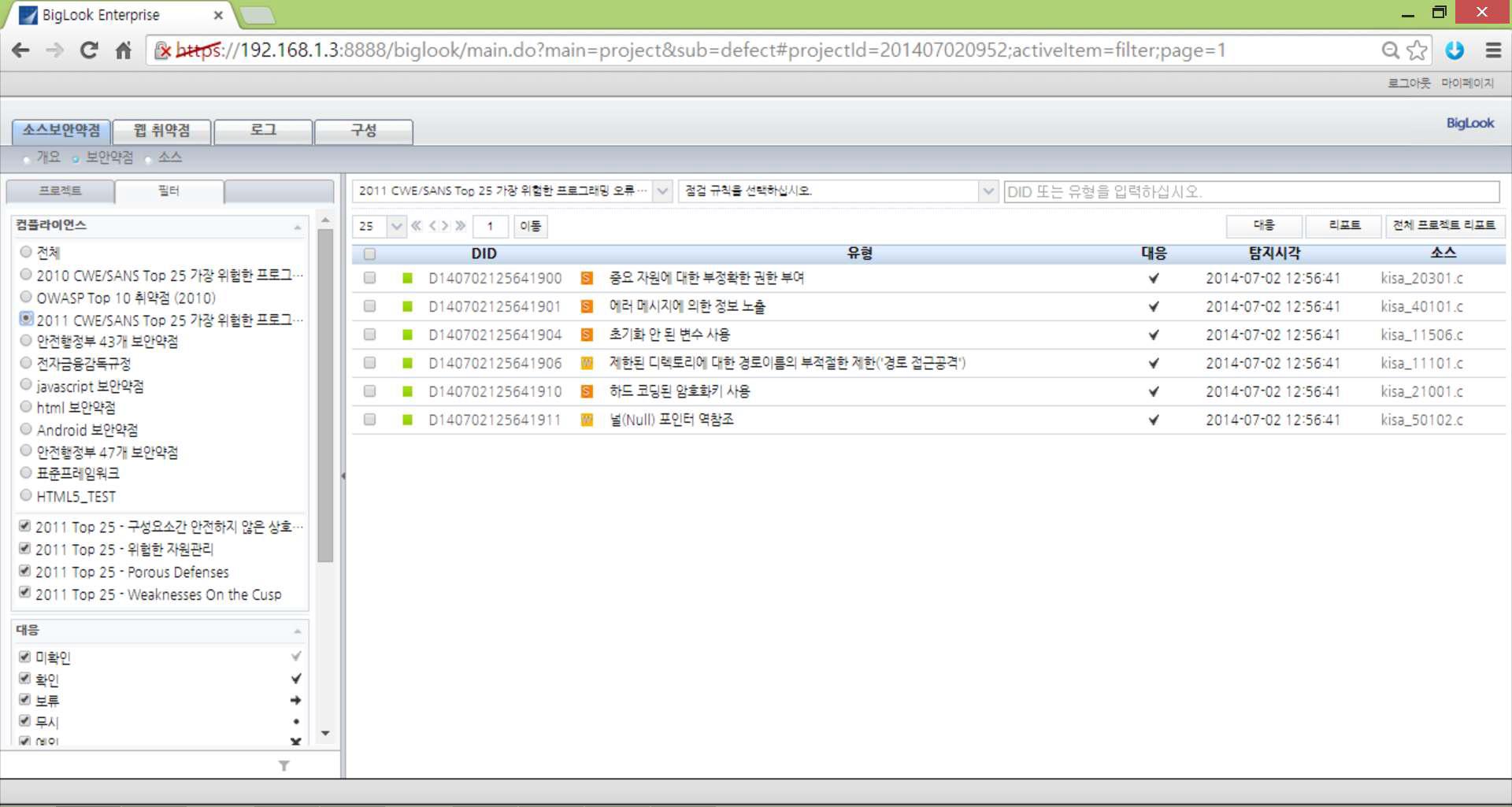Click the 이동 page button
Image resolution: width=1512 pixels, height=807 pixels.
pyautogui.click(x=531, y=227)
